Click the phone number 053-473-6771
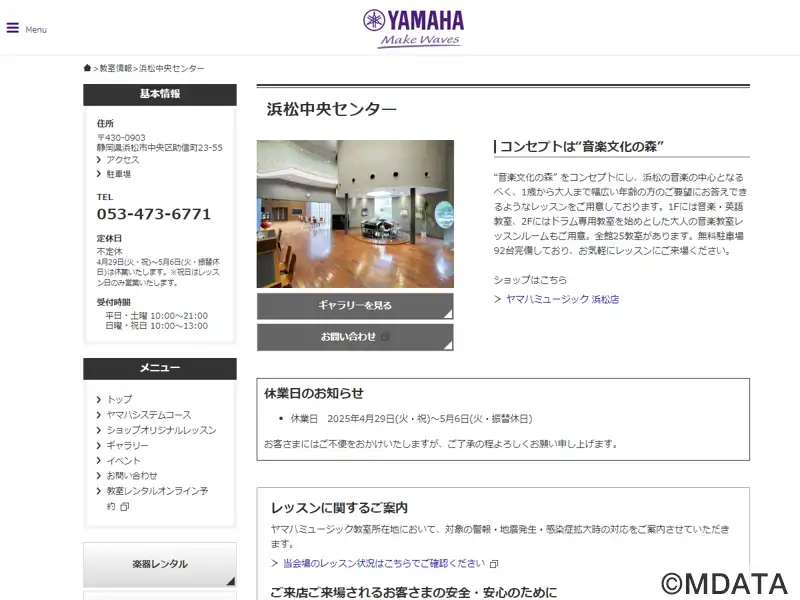Viewport: 800px width, 600px height. coord(154,214)
